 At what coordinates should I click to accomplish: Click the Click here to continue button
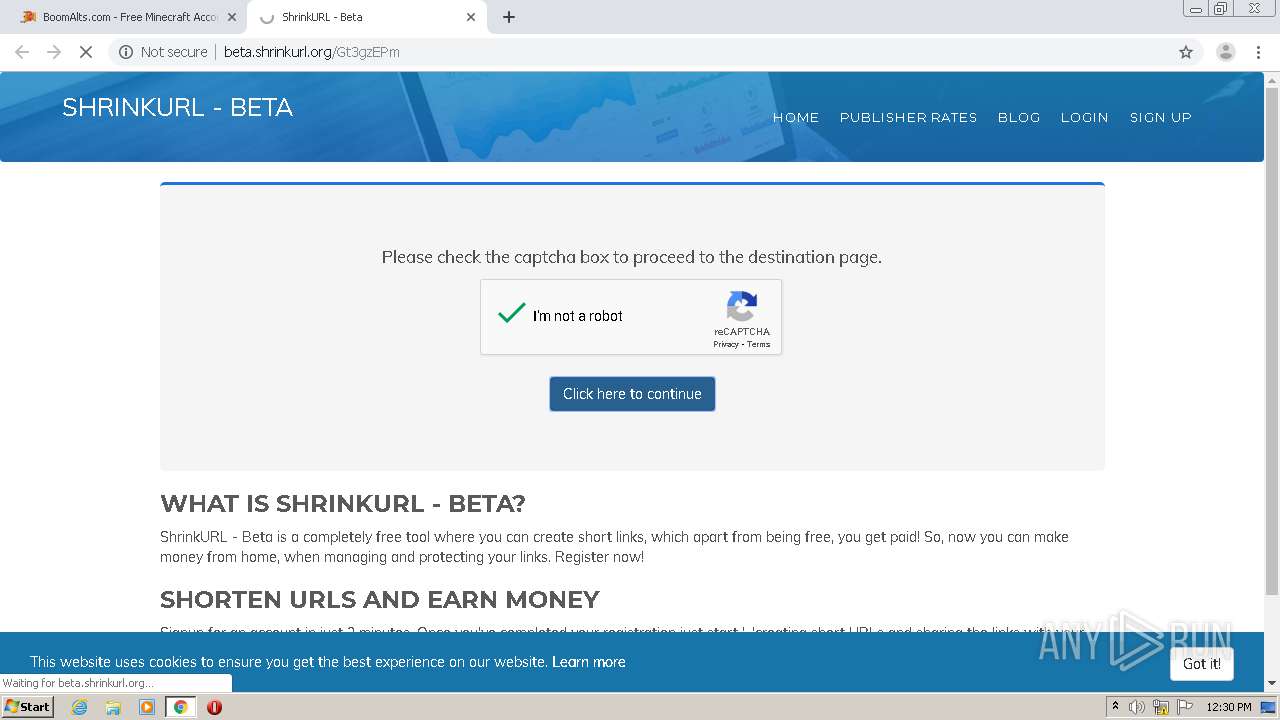[632, 394]
